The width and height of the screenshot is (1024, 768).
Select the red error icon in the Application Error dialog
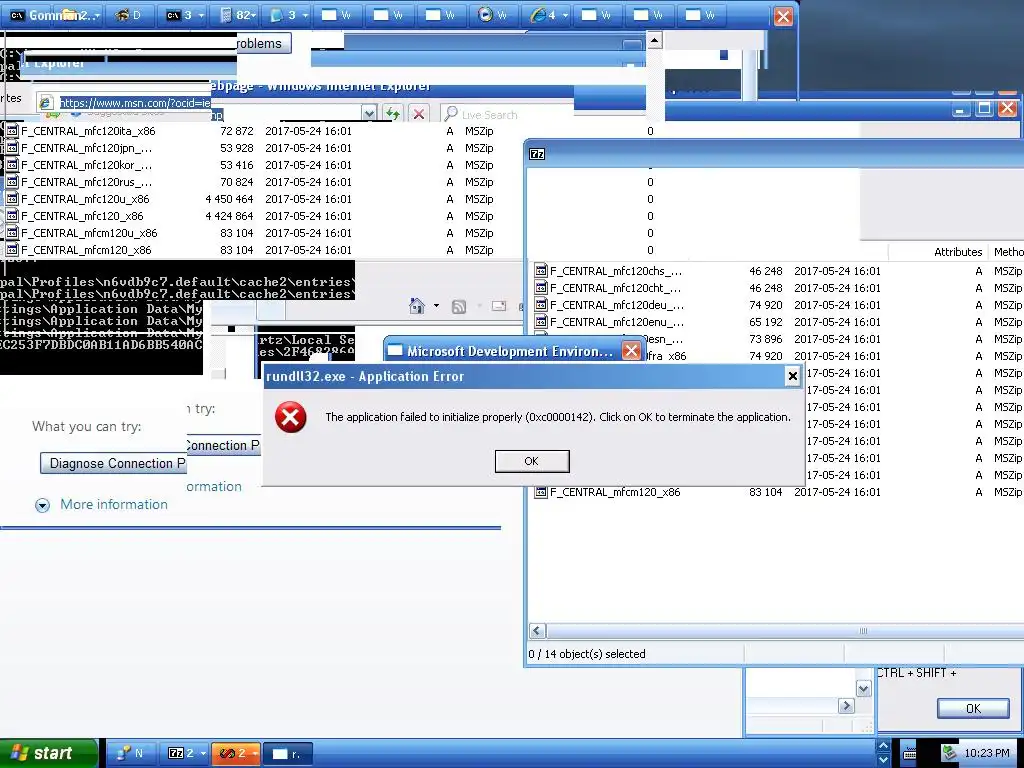tap(291, 417)
